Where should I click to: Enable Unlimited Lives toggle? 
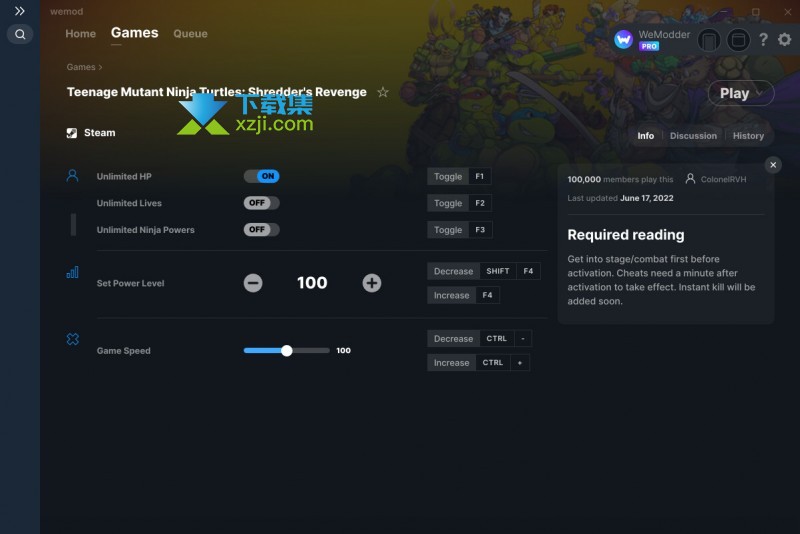[x=261, y=203]
